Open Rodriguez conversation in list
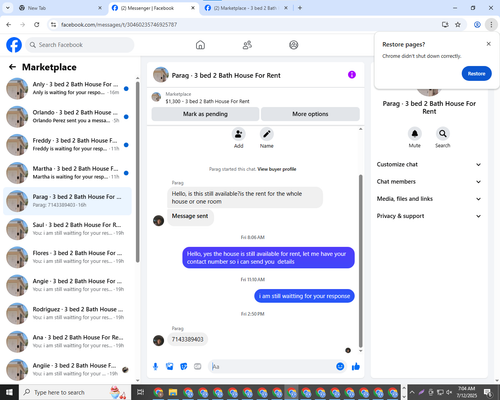The width and height of the screenshot is (500, 400). point(68,313)
